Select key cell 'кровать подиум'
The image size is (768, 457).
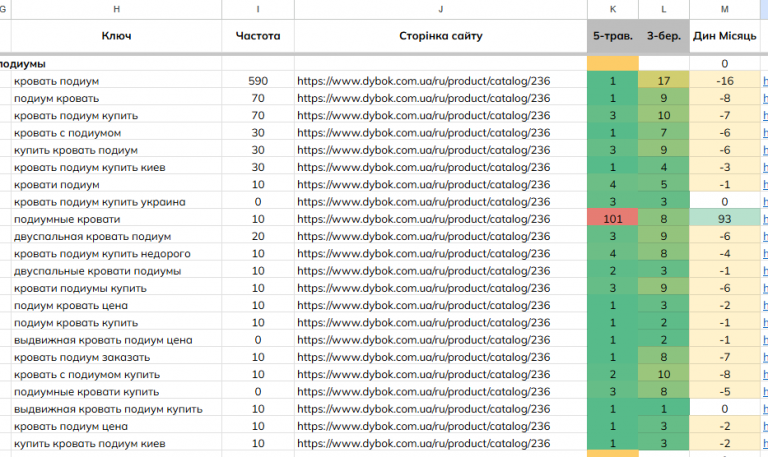click(x=116, y=81)
